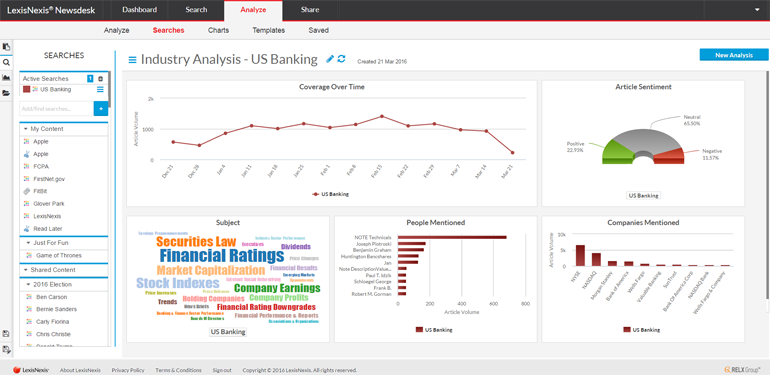
Task: Open the Templates sub-menu item
Action: point(269,30)
